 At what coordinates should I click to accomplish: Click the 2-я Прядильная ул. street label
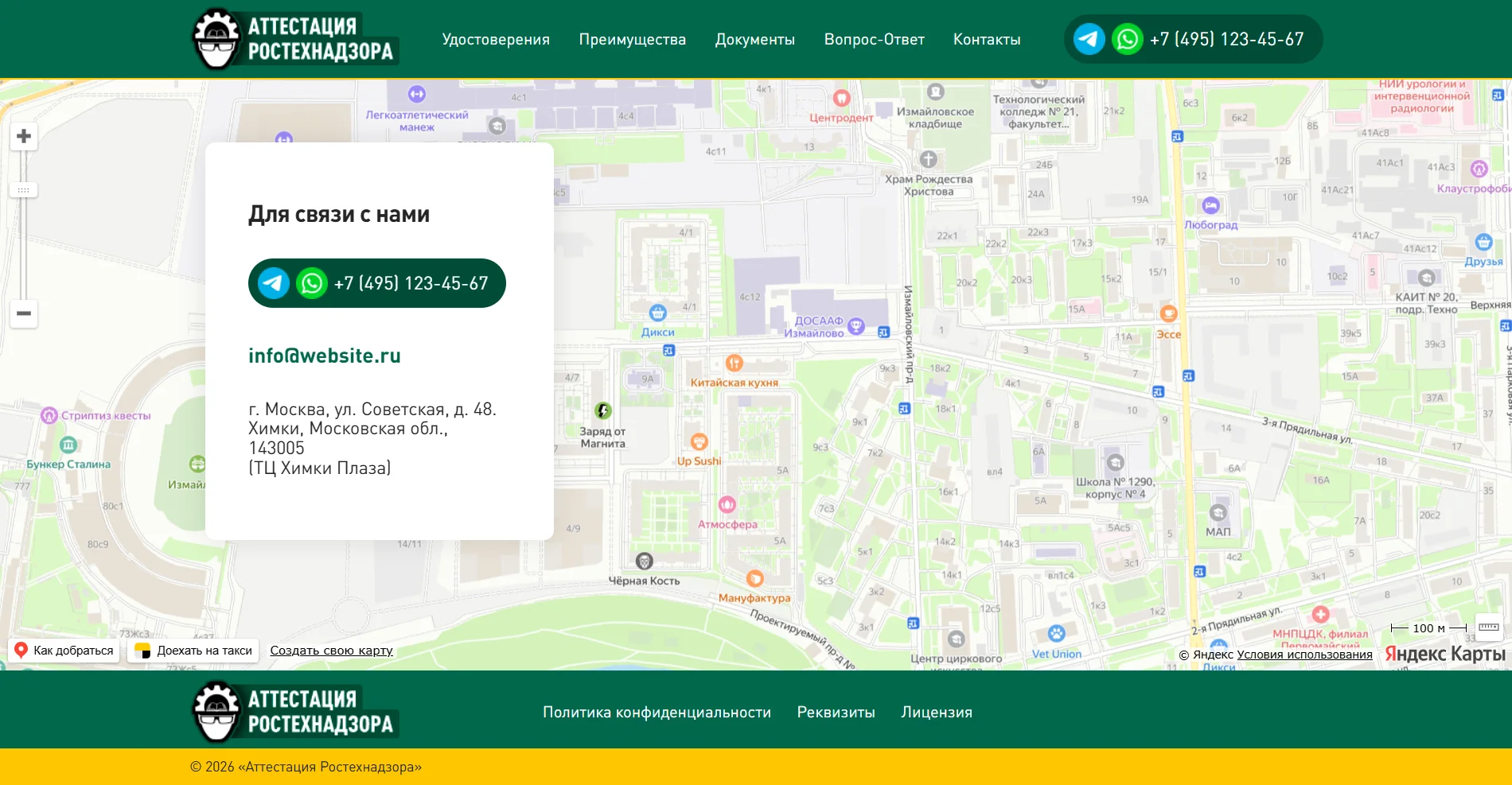click(1237, 620)
